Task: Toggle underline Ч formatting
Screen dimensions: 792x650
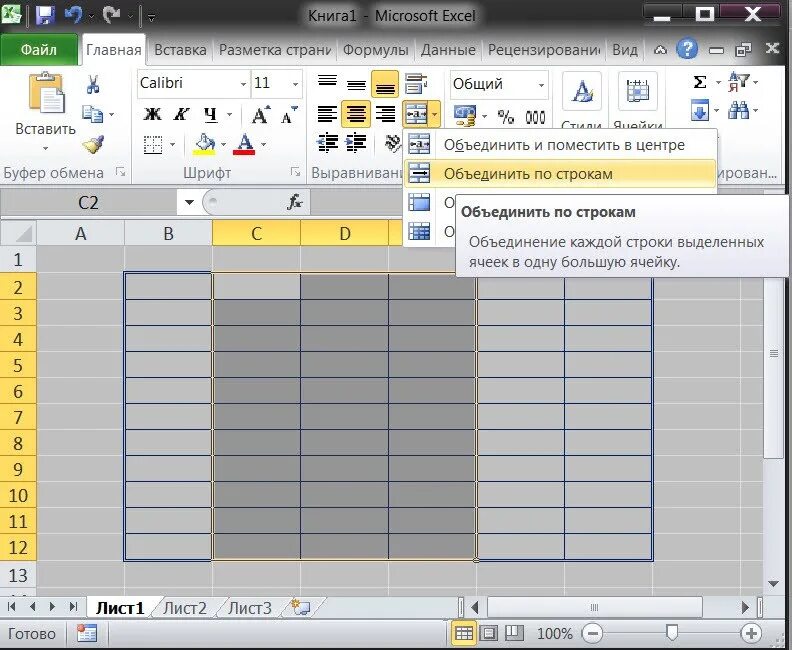Action: [211, 115]
